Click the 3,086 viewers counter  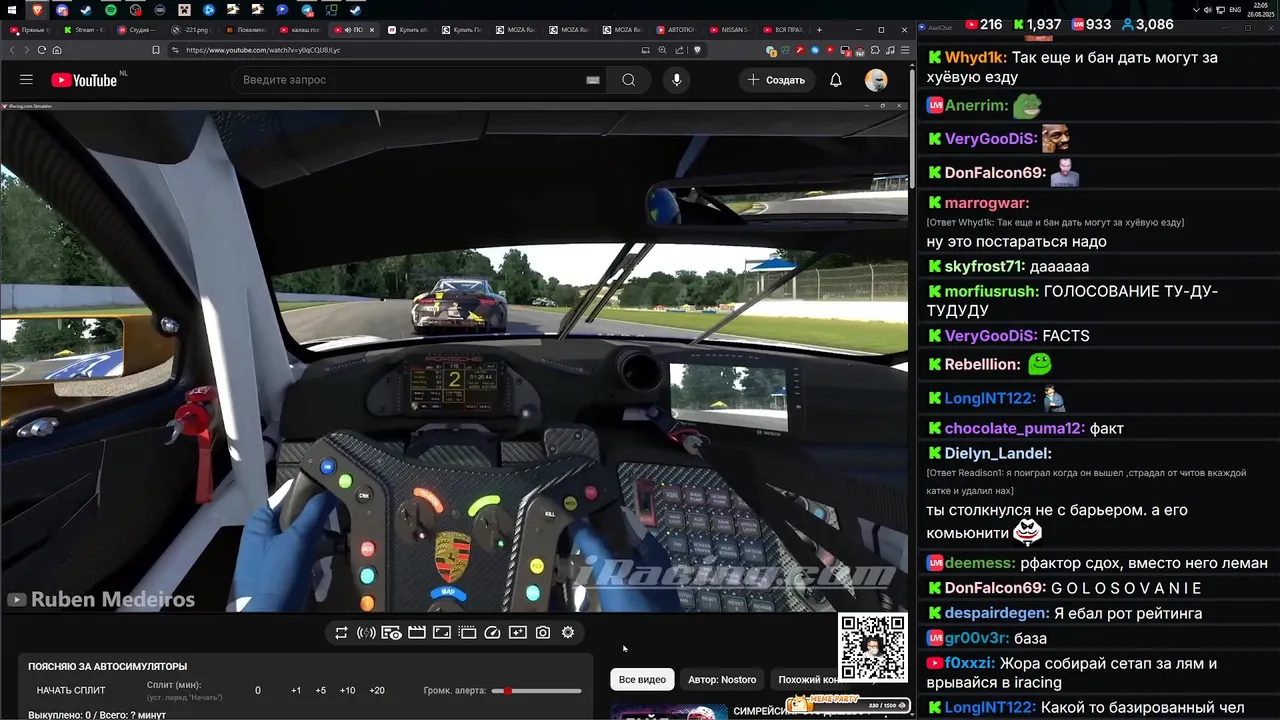tap(1147, 24)
